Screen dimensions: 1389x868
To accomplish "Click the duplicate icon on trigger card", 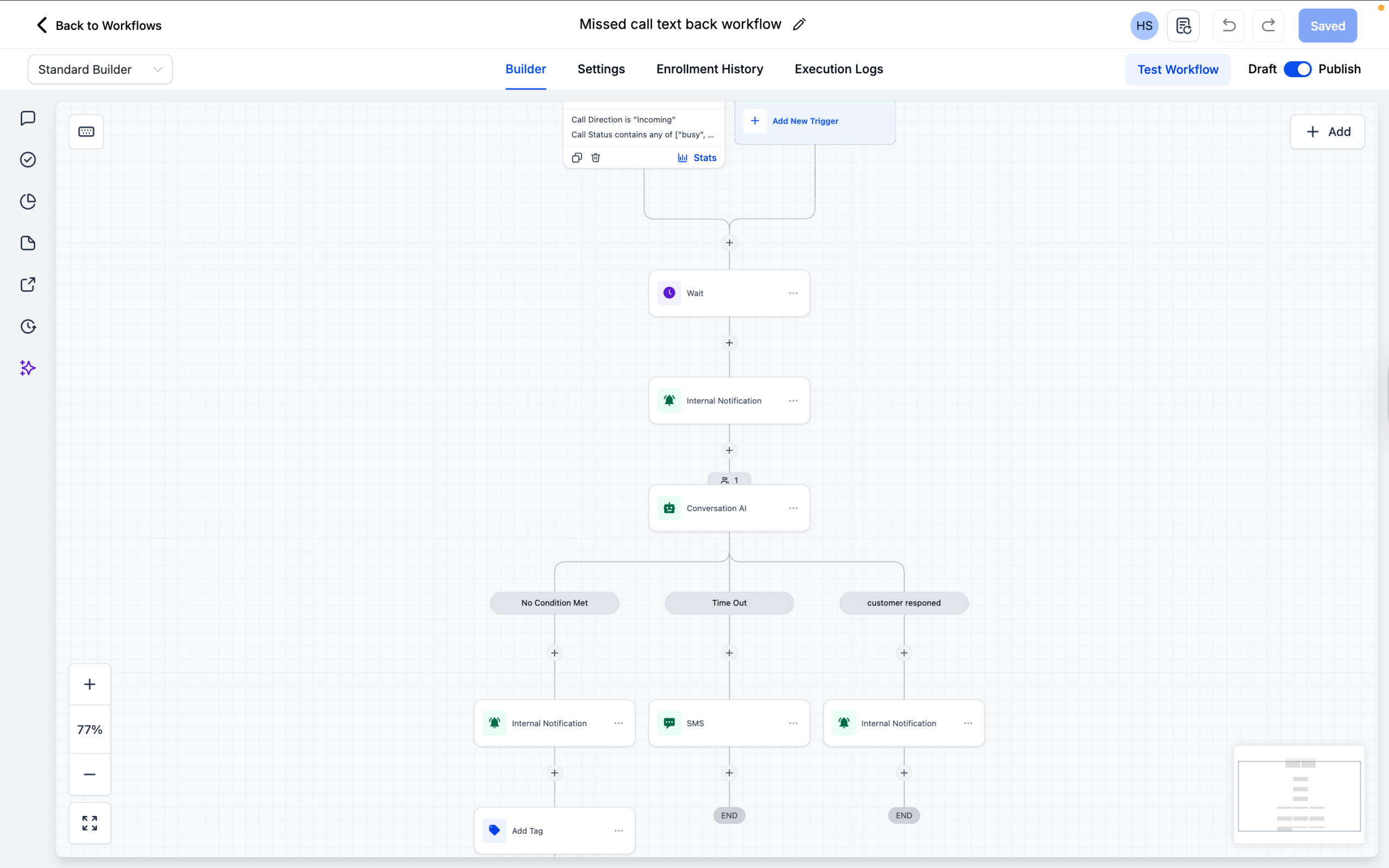I will point(577,157).
